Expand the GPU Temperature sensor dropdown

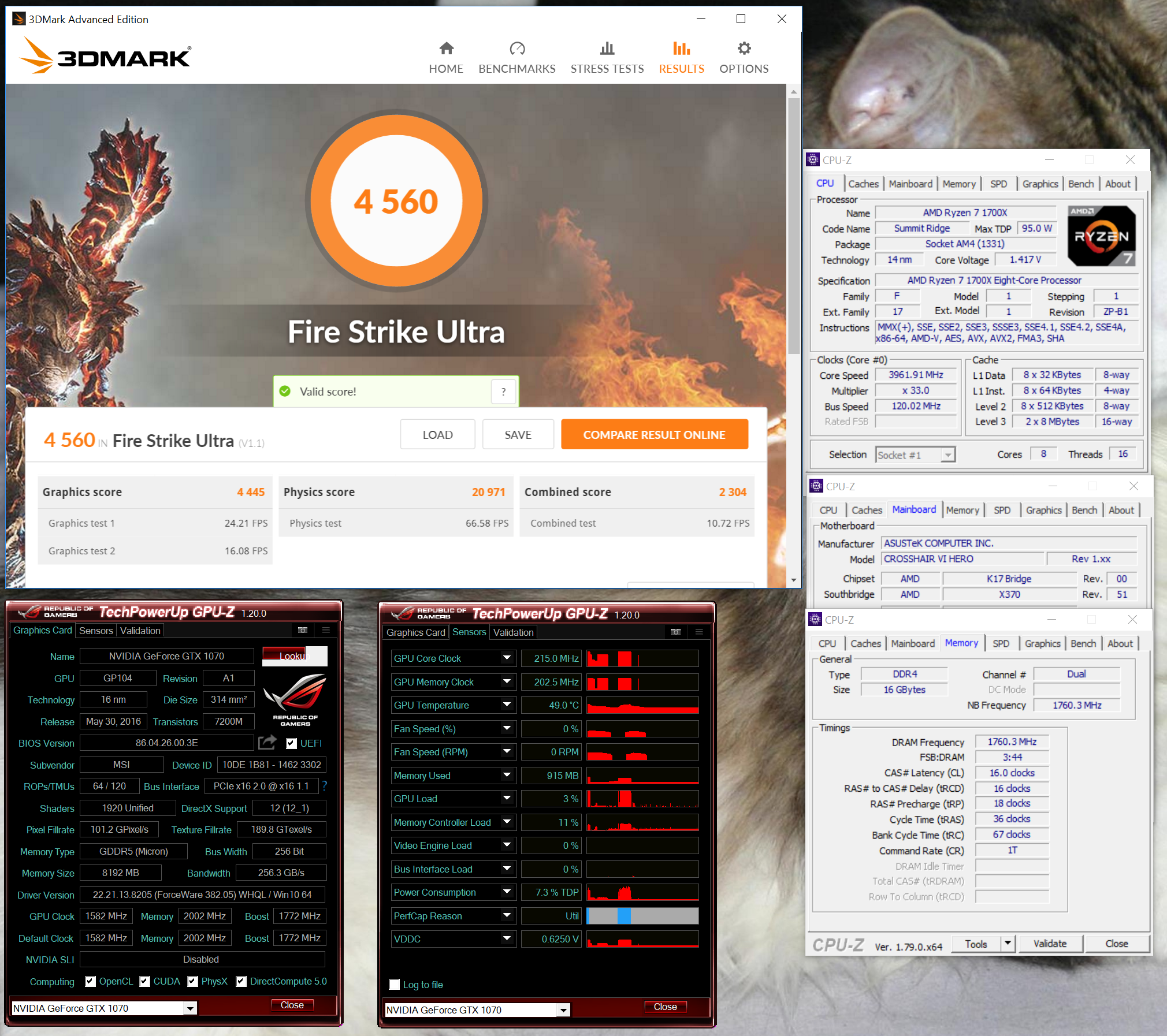coord(507,705)
